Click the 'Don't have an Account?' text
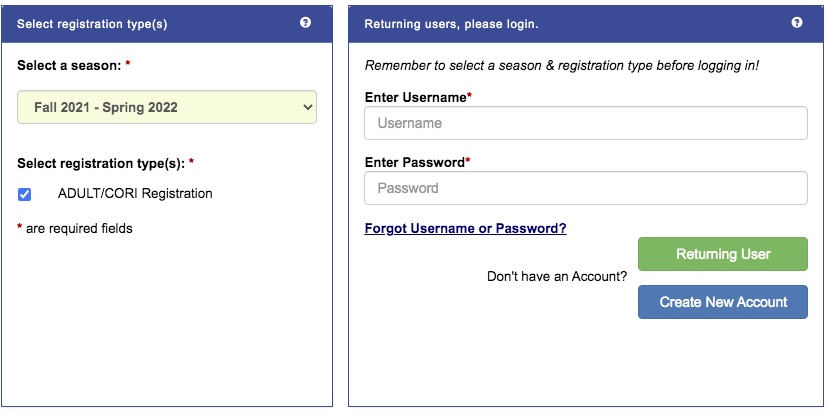Viewport: 828px width, 413px height. [557, 276]
